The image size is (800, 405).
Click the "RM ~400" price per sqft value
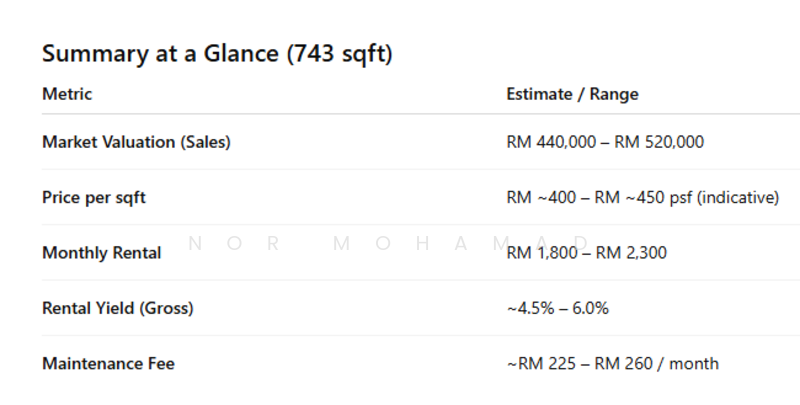pos(541,197)
